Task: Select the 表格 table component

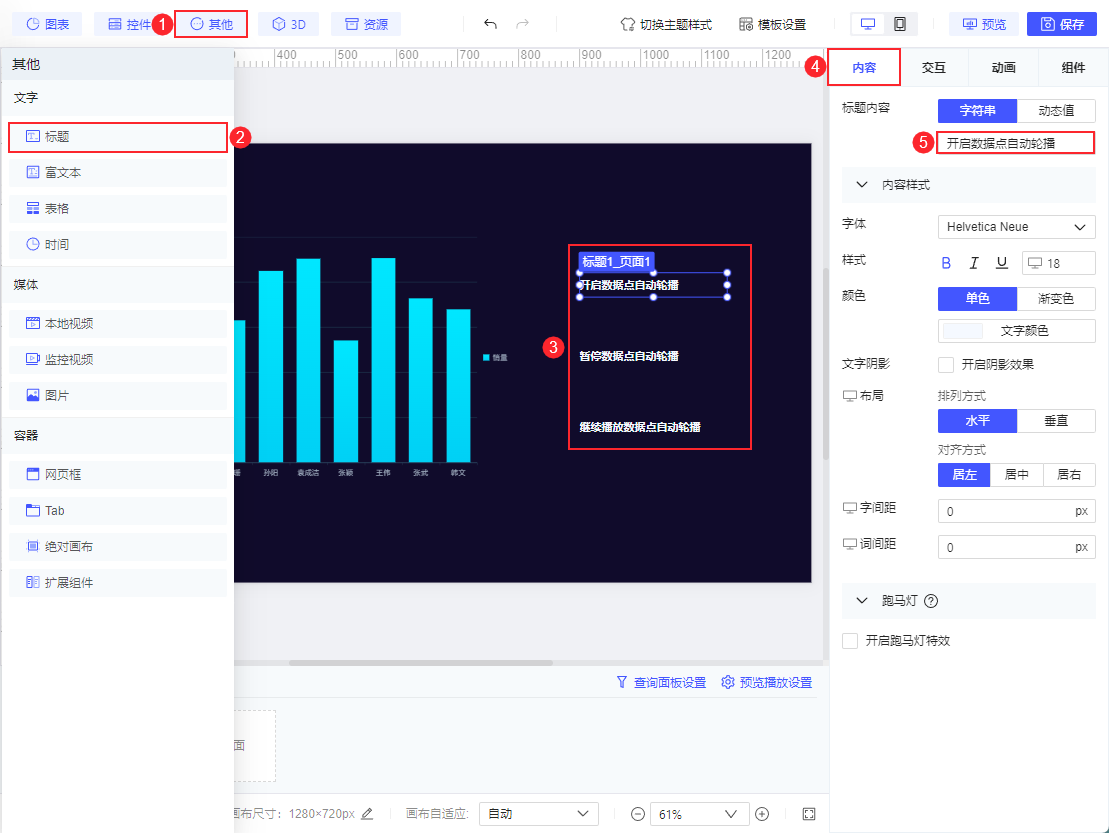Action: click(x=118, y=209)
